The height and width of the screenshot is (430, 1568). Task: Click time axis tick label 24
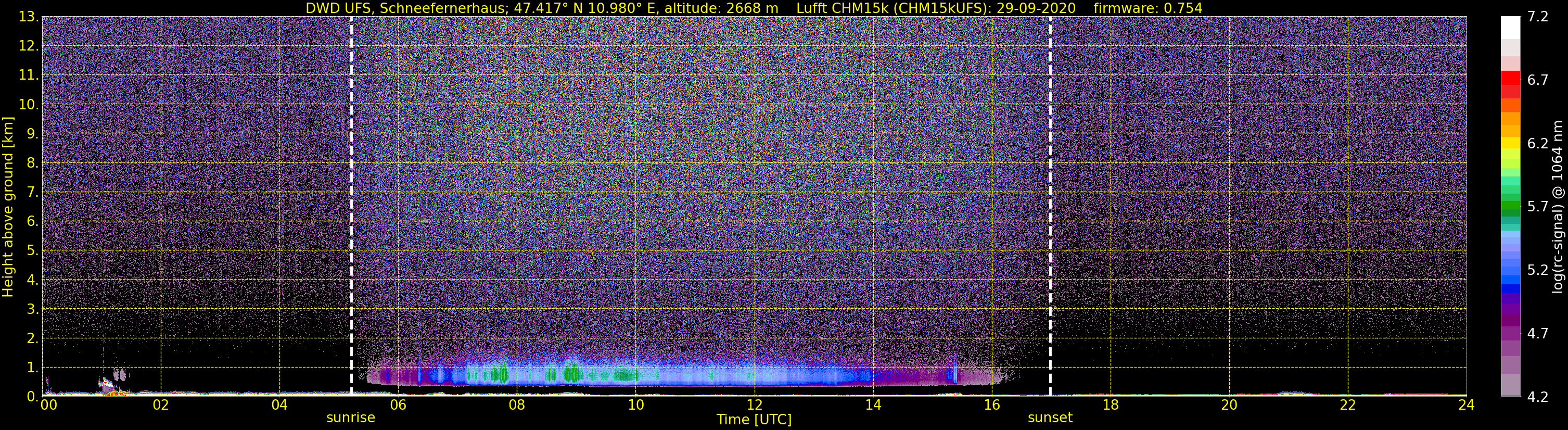[x=1467, y=405]
